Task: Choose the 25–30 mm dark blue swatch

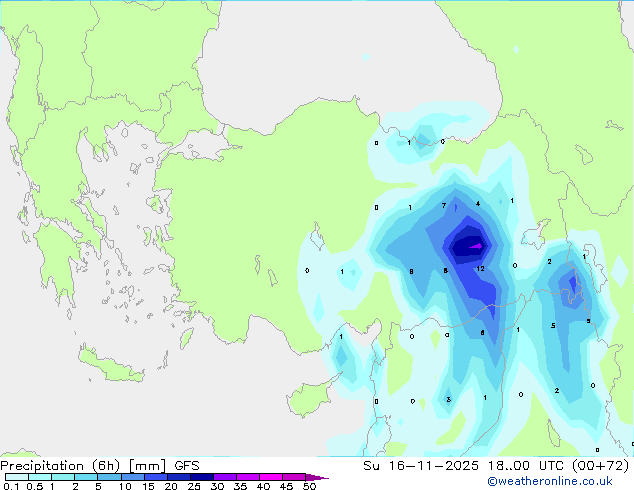Action: [x=202, y=477]
